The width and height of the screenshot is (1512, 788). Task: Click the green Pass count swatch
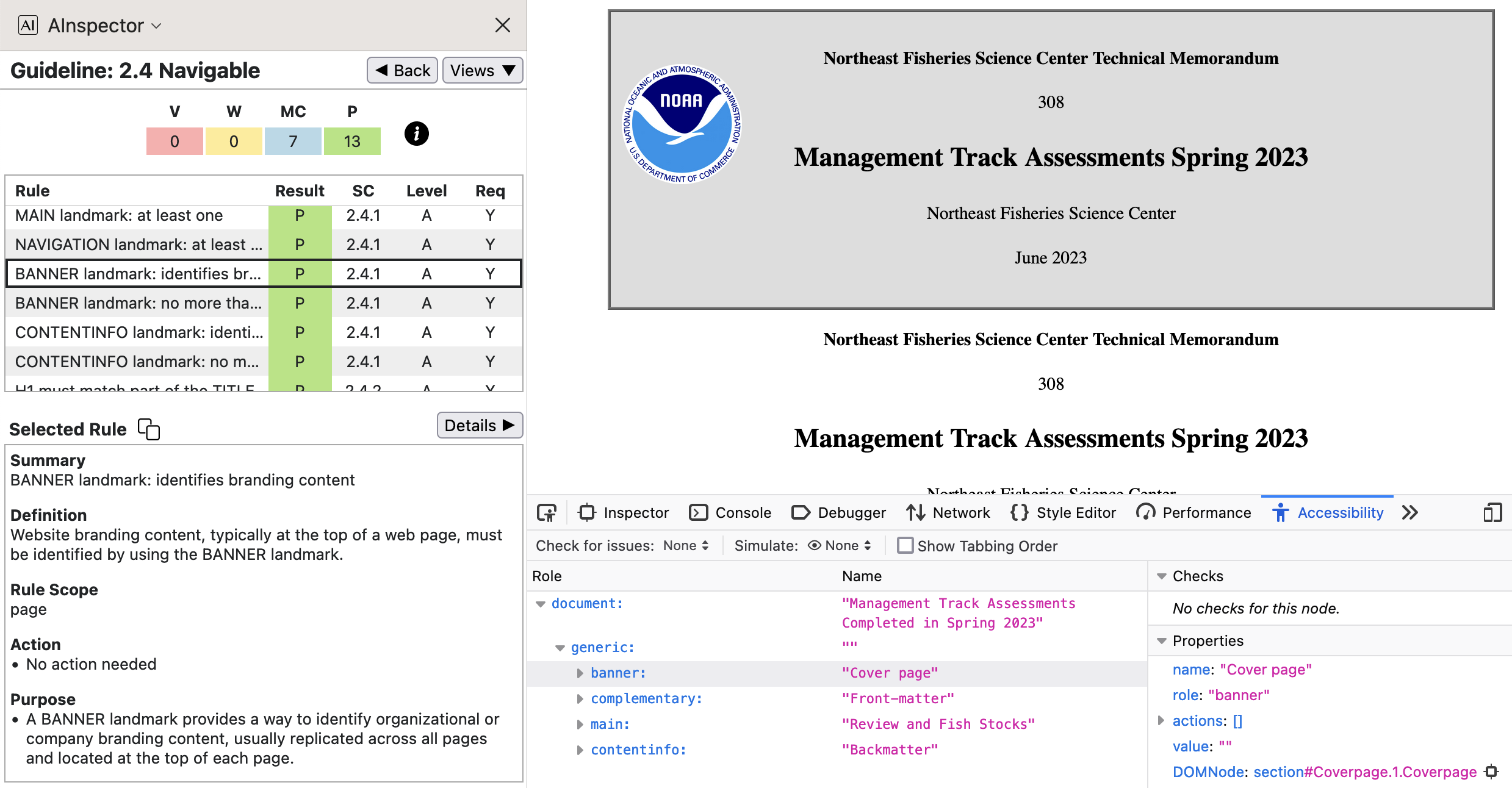(x=352, y=141)
